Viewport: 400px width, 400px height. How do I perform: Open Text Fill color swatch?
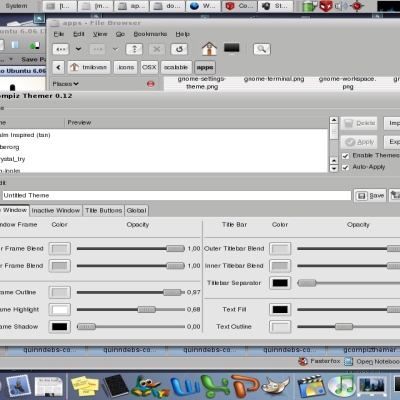(280, 310)
